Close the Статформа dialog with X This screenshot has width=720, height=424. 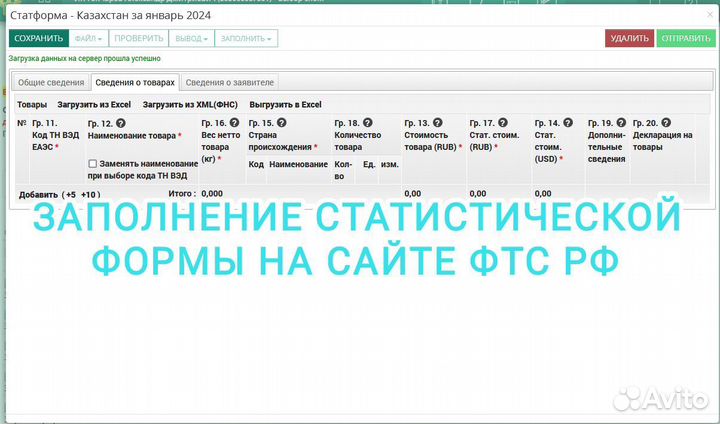tap(710, 15)
